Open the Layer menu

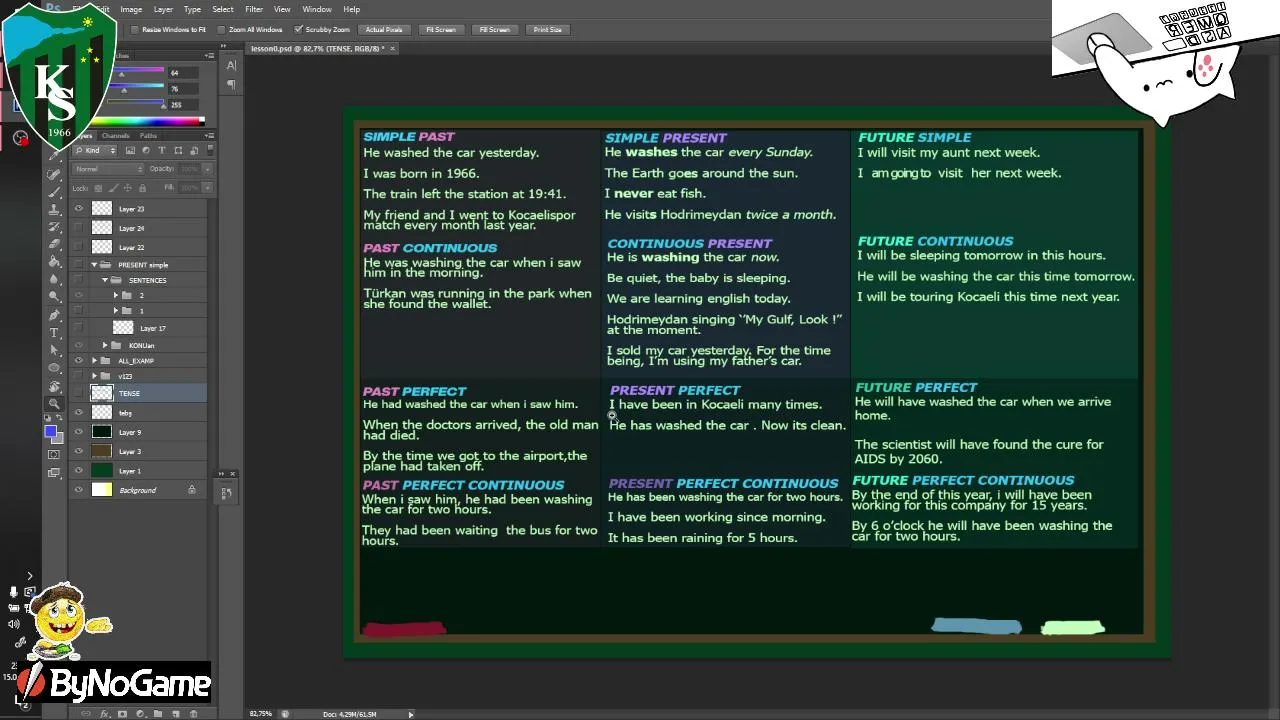click(x=163, y=9)
